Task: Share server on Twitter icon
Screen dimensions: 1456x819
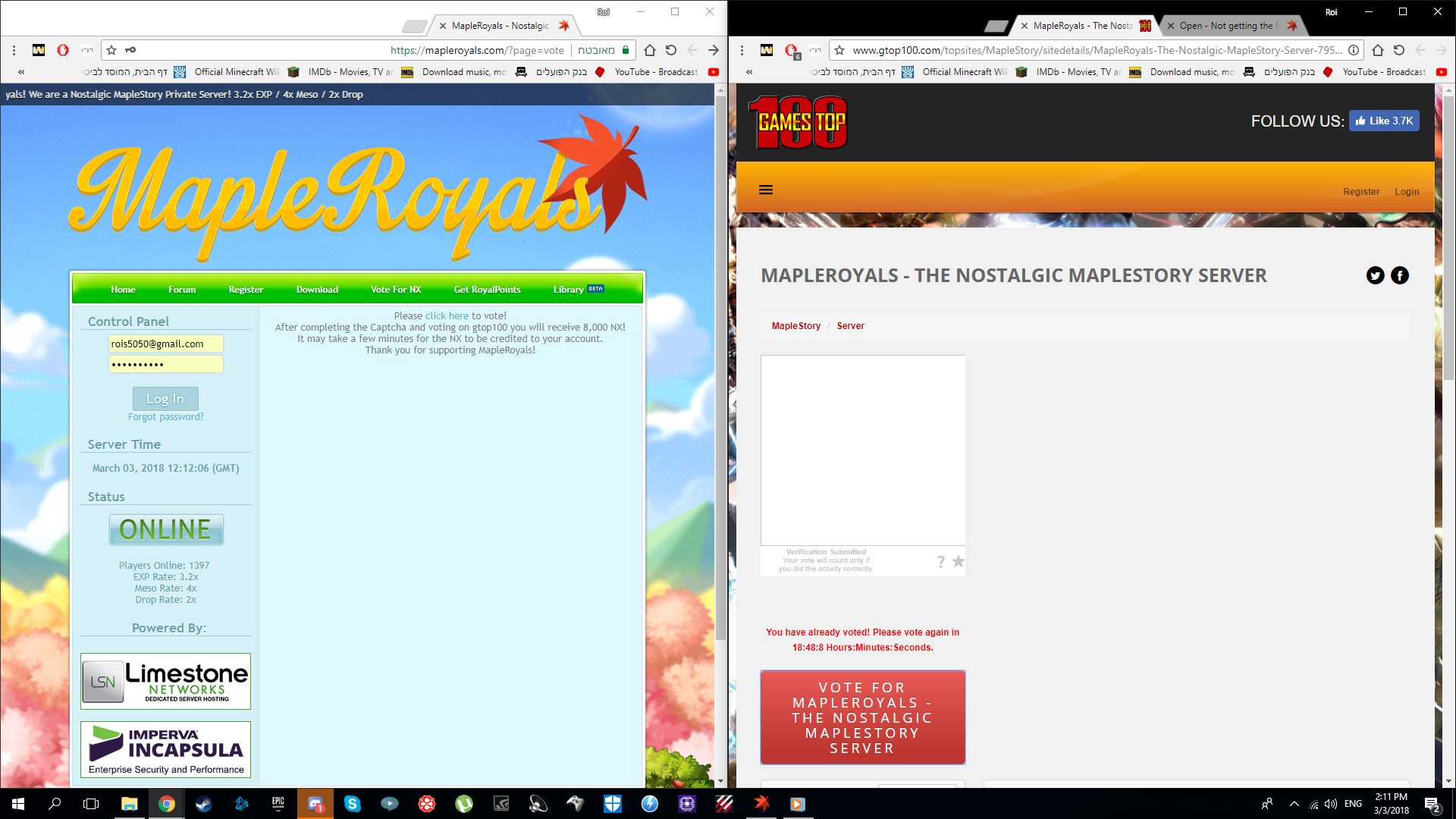Action: pos(1375,275)
